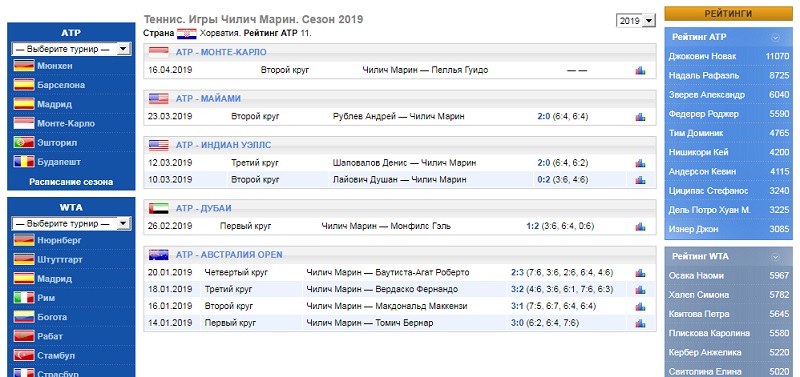Open stats icon for Bautista-Agut match
This screenshot has width=800, height=377.
(640, 273)
